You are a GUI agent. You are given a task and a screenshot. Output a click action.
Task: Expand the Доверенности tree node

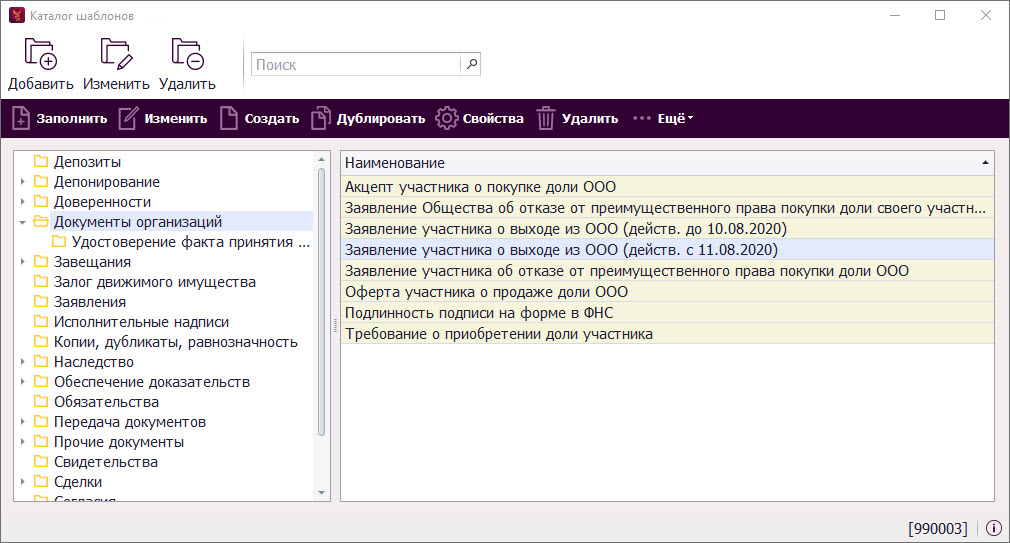click(23, 202)
